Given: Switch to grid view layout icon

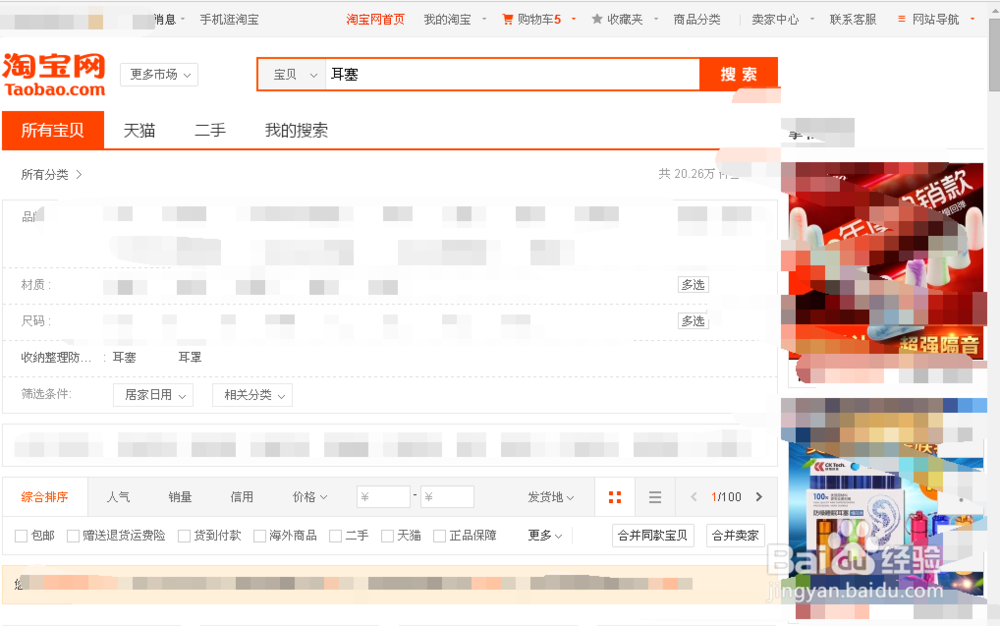Looking at the screenshot, I should point(614,496).
